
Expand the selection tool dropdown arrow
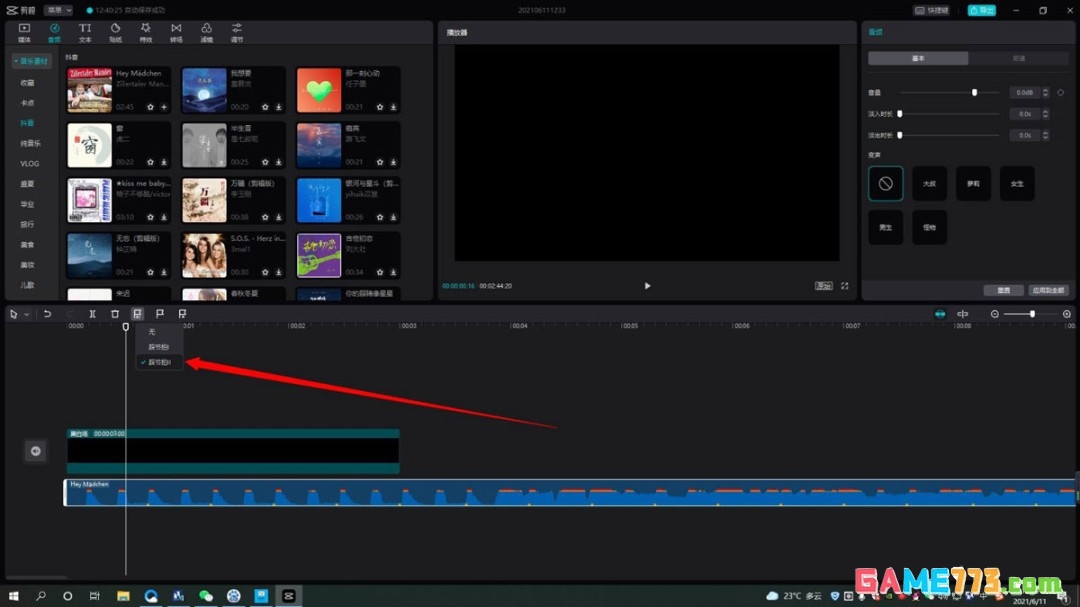click(x=27, y=314)
